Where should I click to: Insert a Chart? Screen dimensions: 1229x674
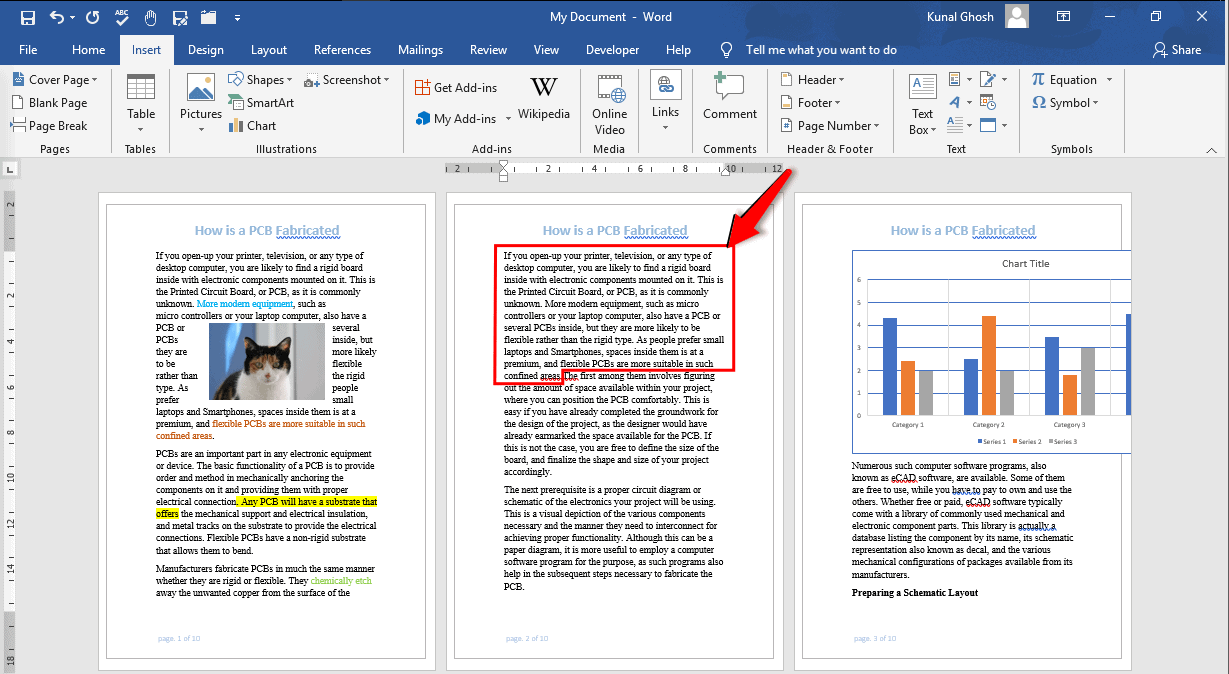(252, 125)
